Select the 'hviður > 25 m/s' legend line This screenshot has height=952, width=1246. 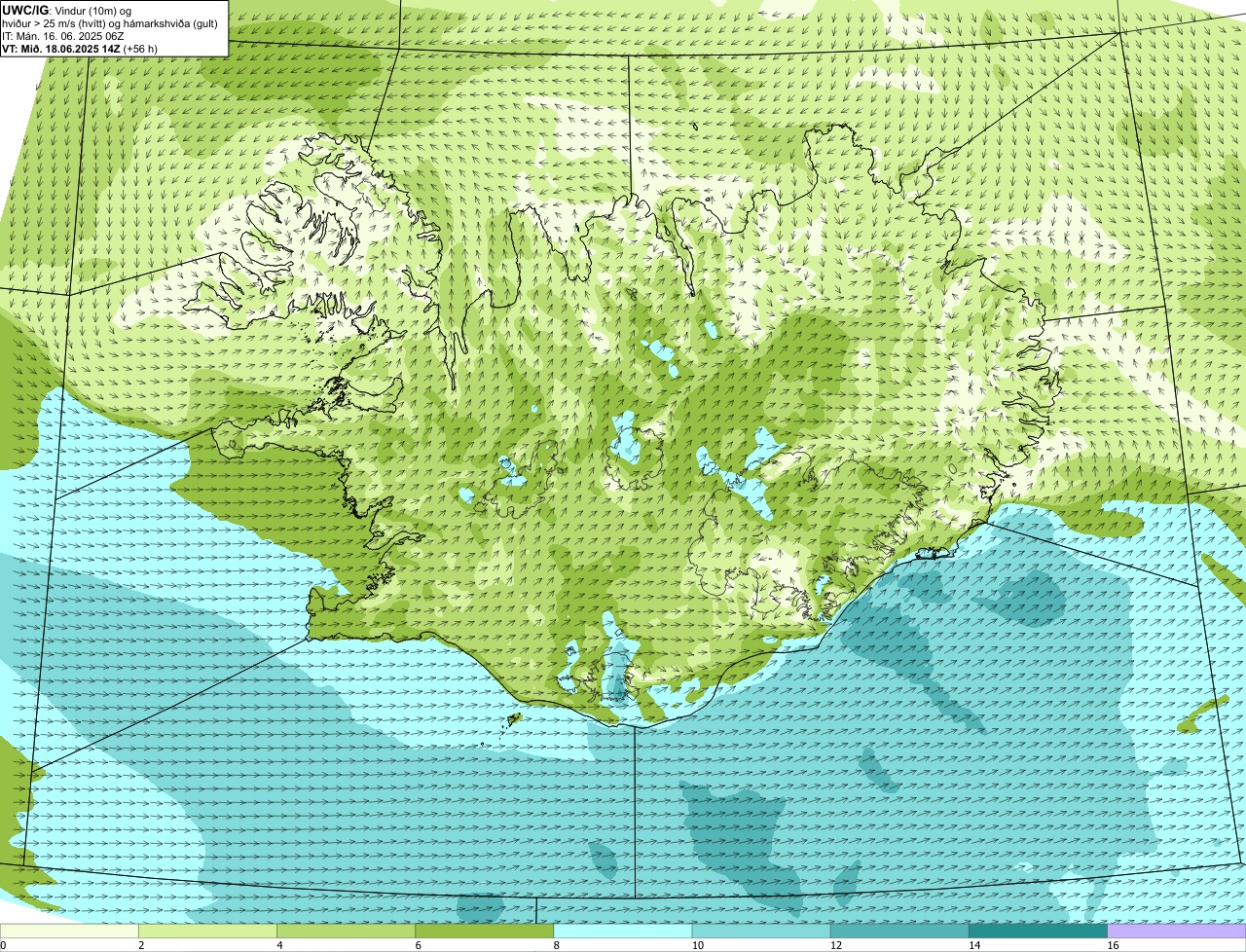(110, 23)
